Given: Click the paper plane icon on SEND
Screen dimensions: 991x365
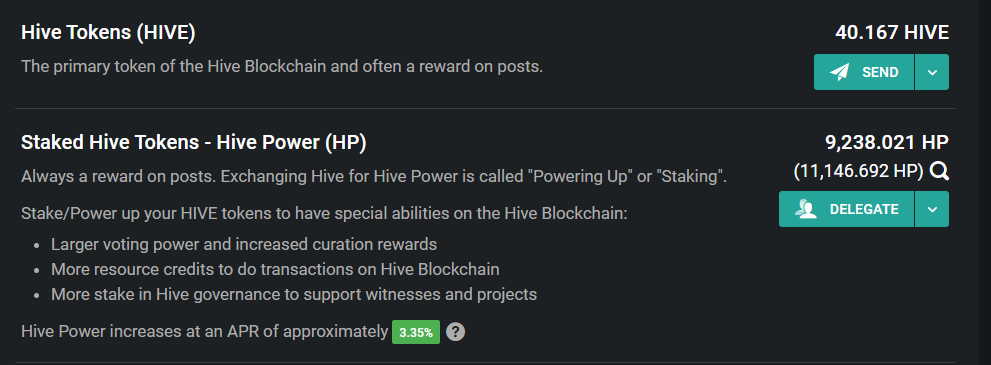Looking at the screenshot, I should point(839,72).
